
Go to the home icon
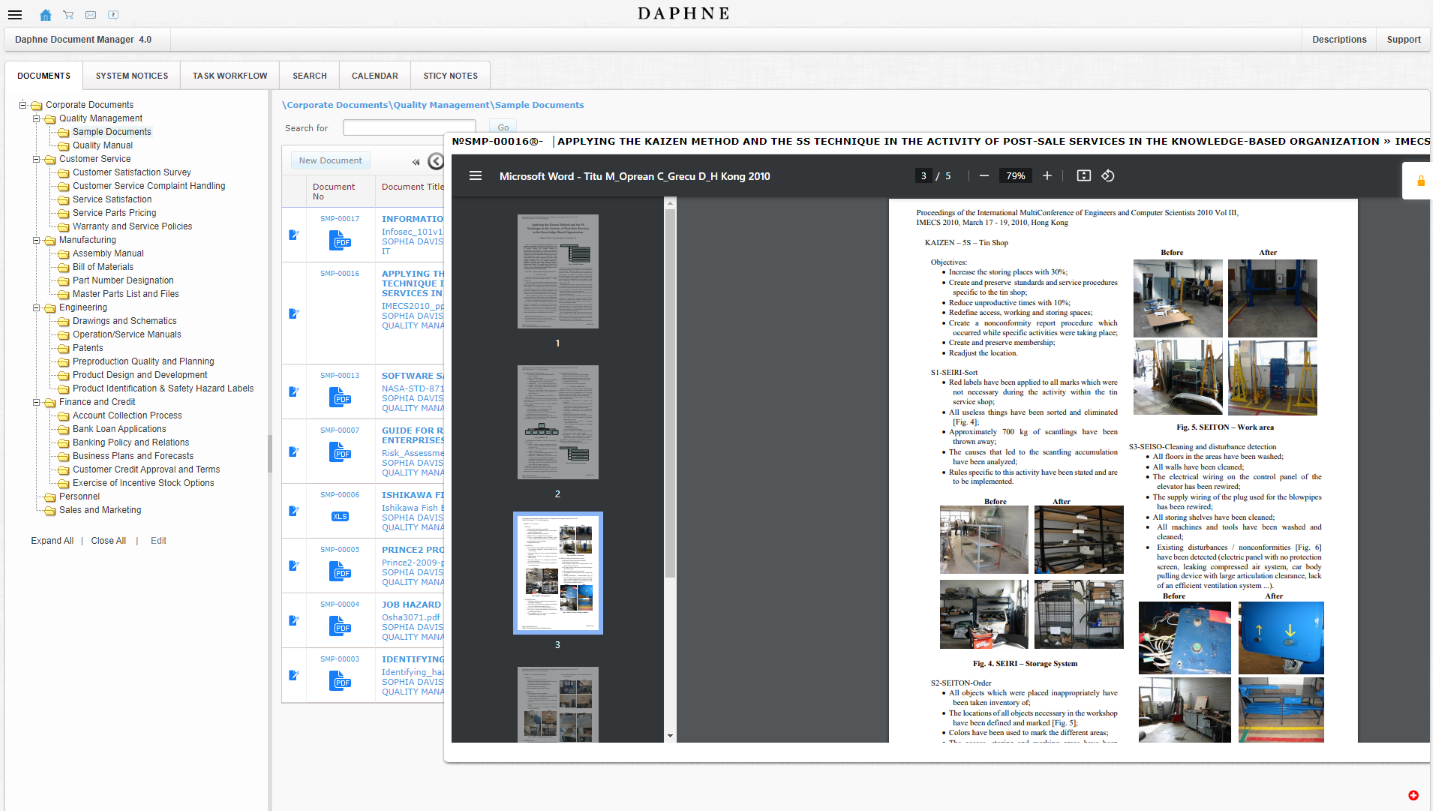pos(46,15)
